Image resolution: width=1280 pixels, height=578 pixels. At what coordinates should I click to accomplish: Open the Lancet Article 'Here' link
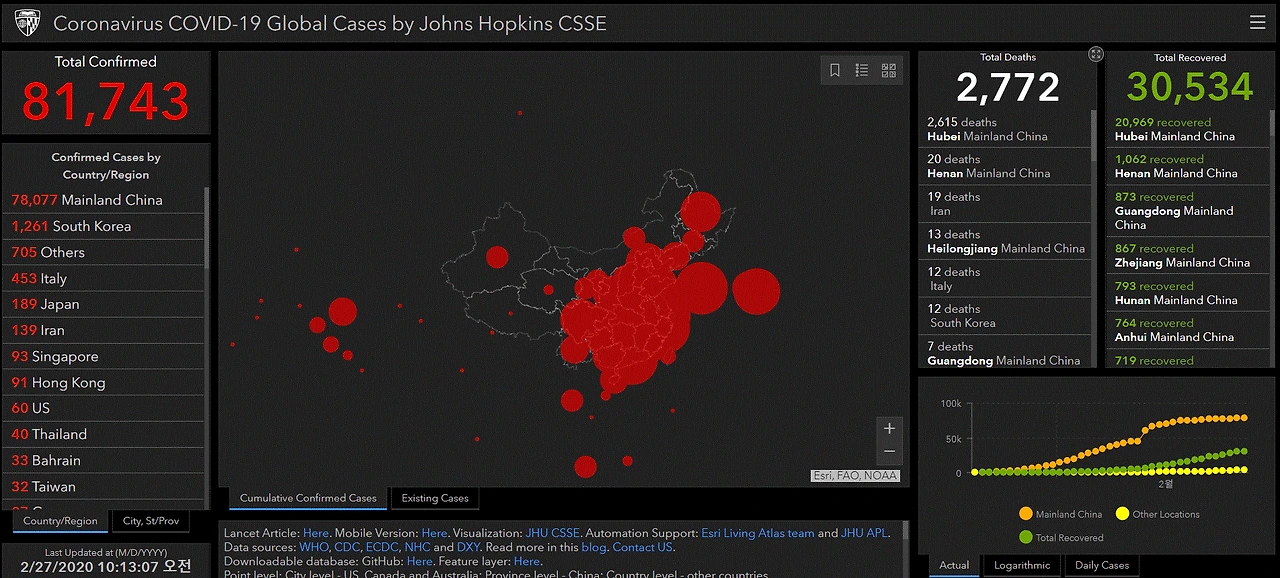[x=315, y=534]
